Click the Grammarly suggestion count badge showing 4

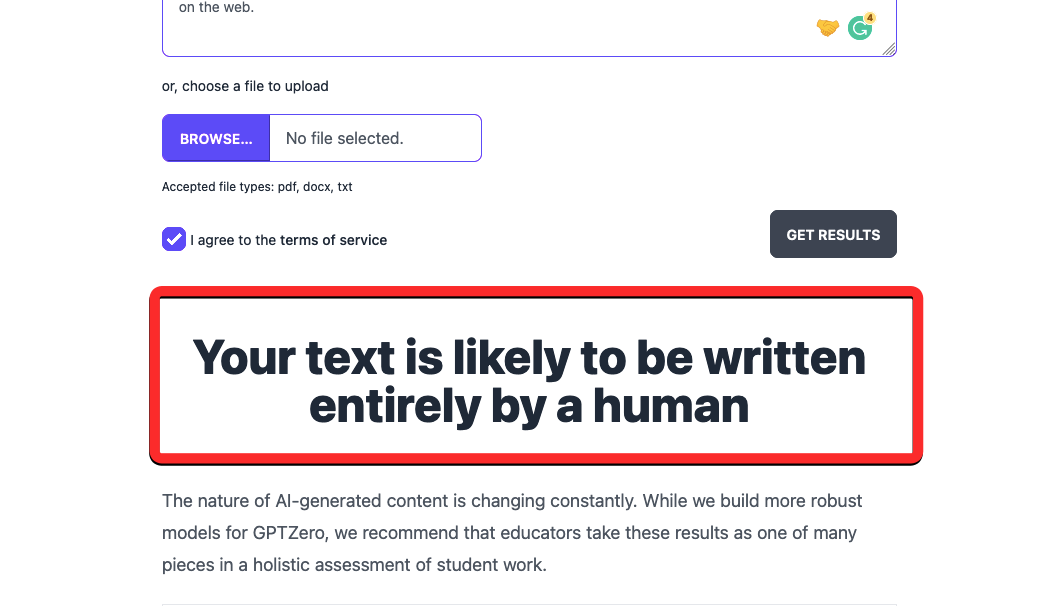point(869,18)
